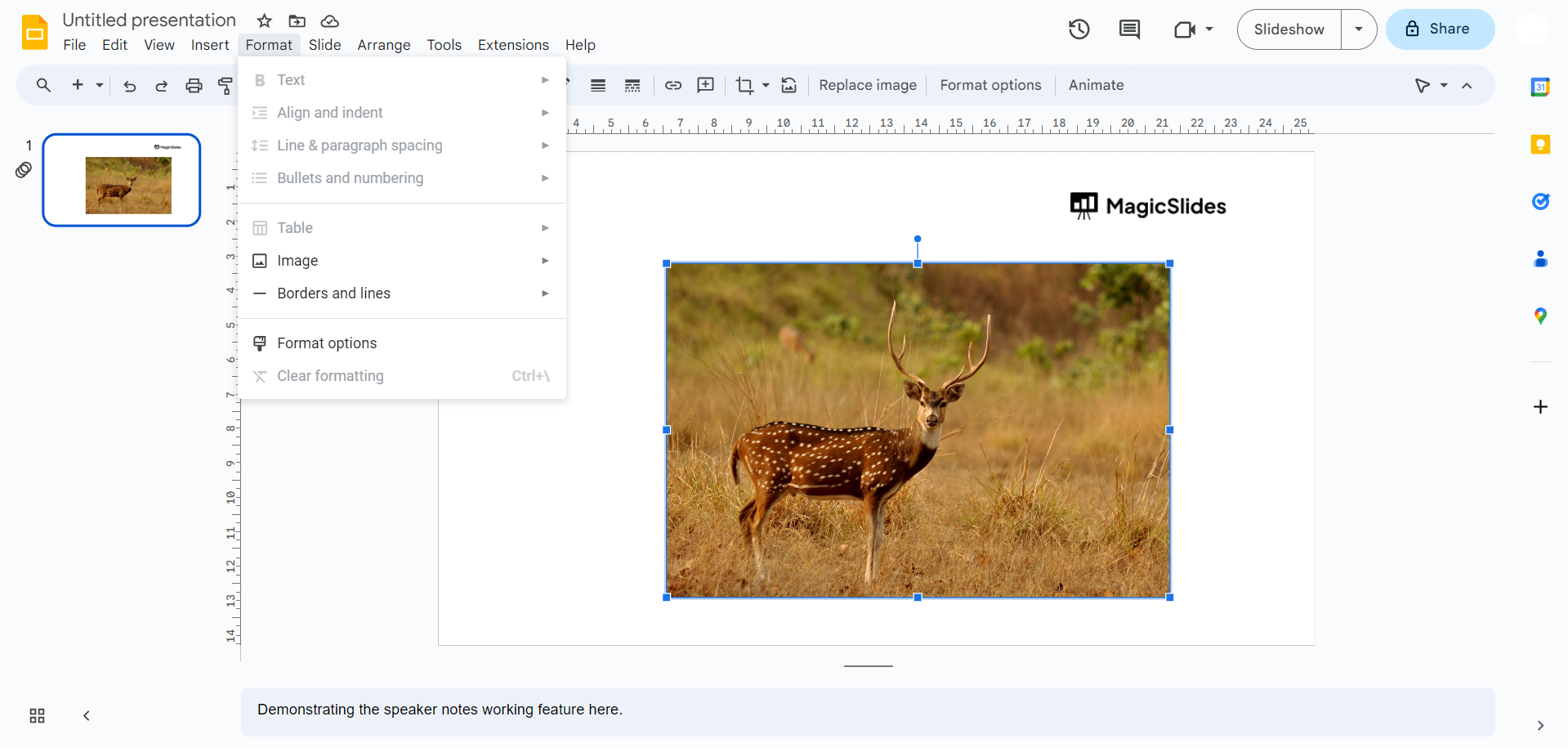Open the comments panel icon
1568x748 pixels.
[1129, 29]
